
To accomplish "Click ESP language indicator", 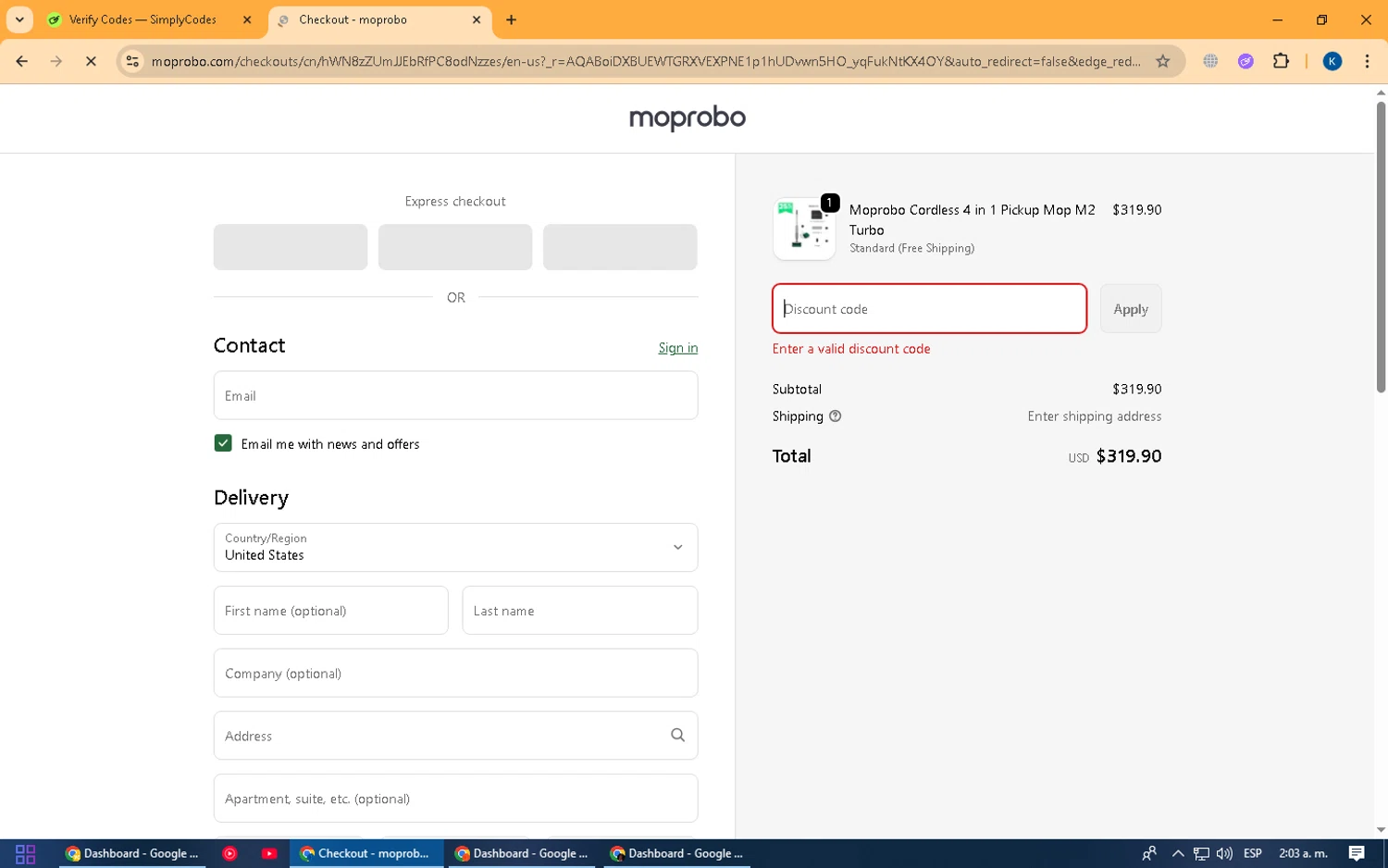I will pos(1253,853).
